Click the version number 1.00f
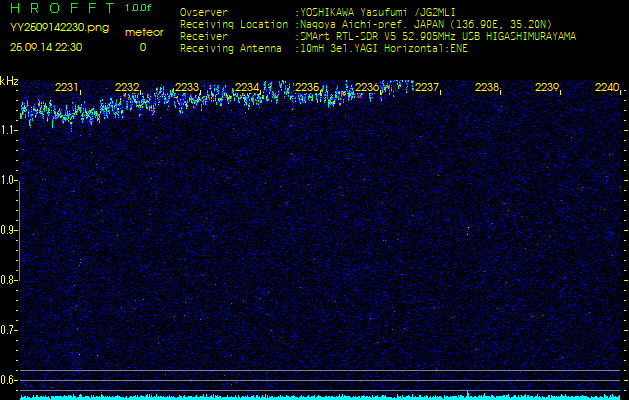The height and width of the screenshot is (400, 629). coord(138,8)
